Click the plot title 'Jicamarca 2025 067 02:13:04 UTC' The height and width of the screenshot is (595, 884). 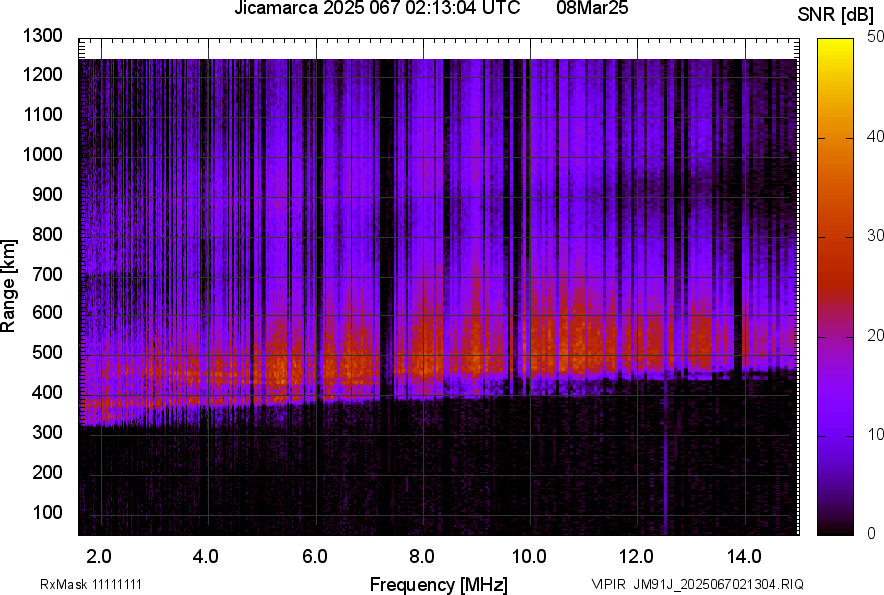(377, 8)
